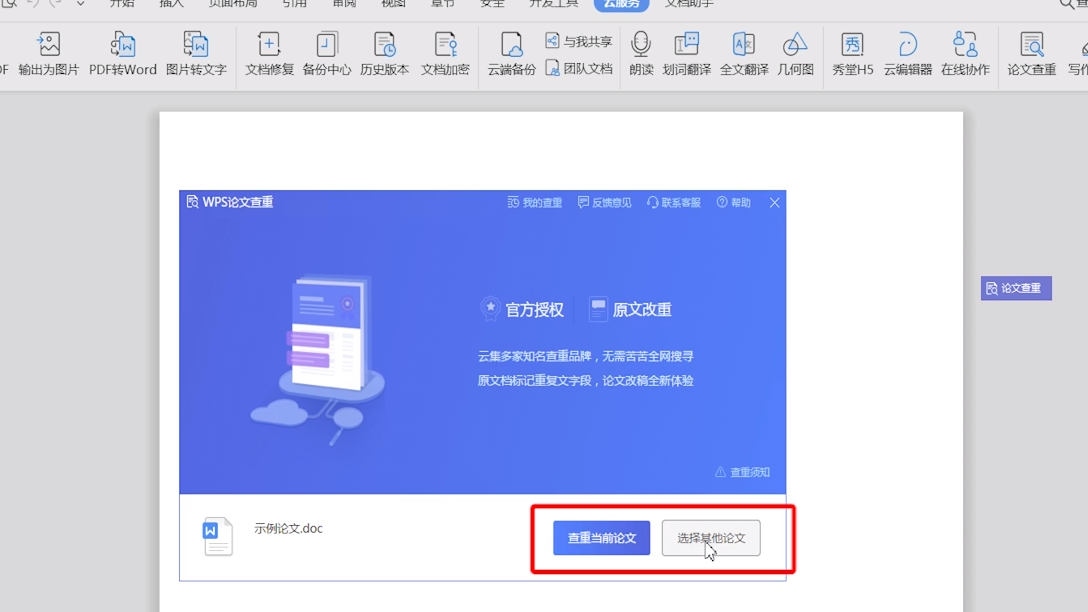
Task: Click 反馈意见 feedback link
Action: [604, 203]
